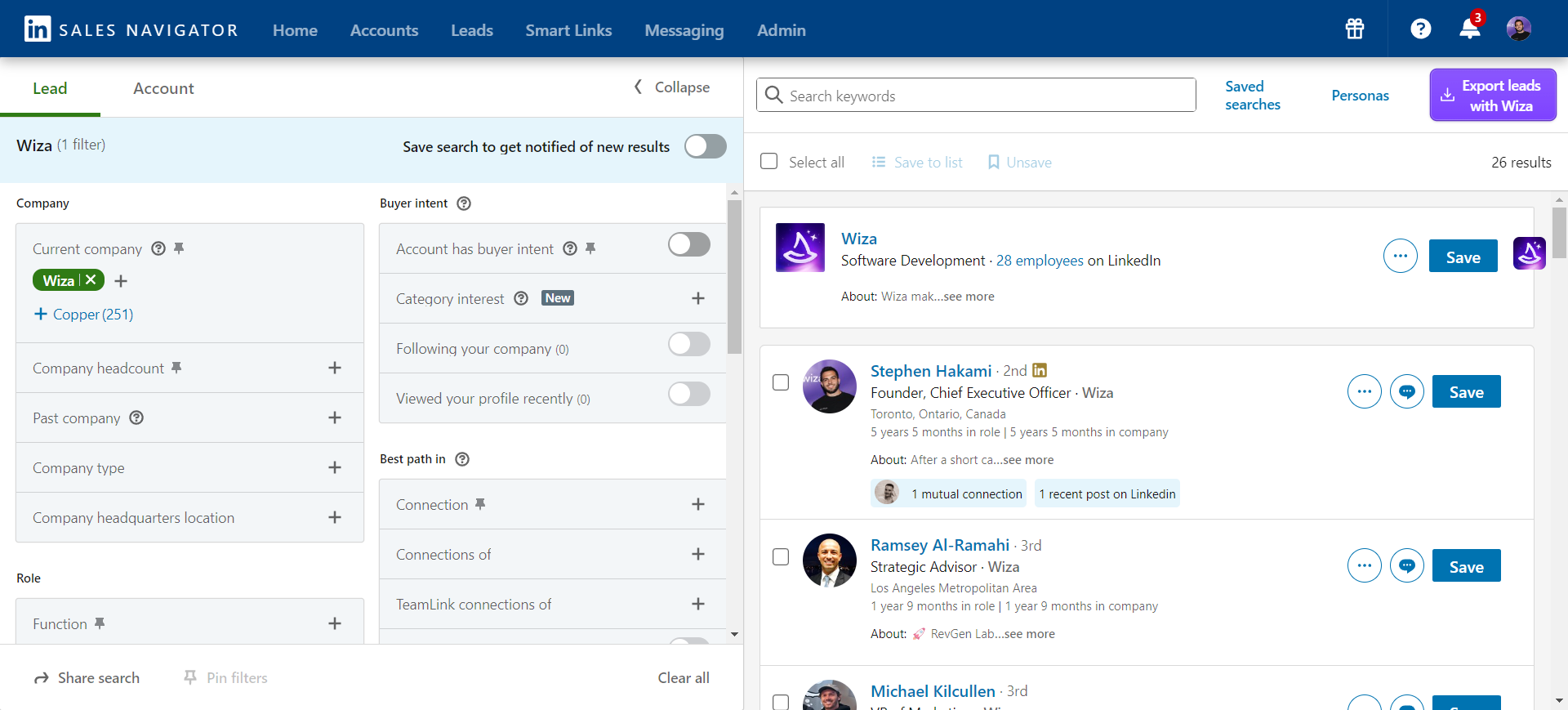The height and width of the screenshot is (710, 1568).
Task: Enable Following your company toggle
Action: 689,344
